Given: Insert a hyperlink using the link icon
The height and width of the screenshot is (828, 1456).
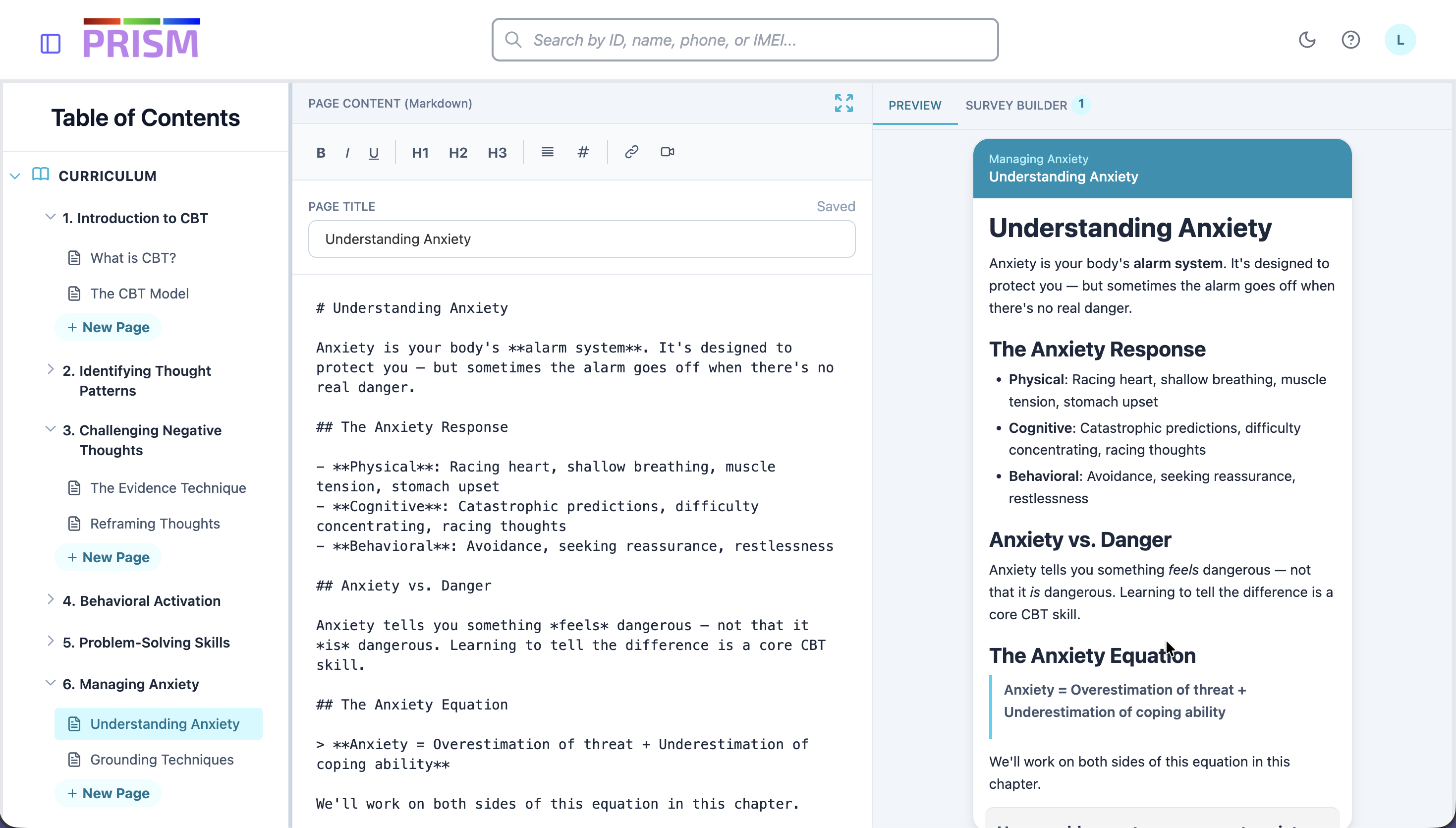Looking at the screenshot, I should point(631,152).
